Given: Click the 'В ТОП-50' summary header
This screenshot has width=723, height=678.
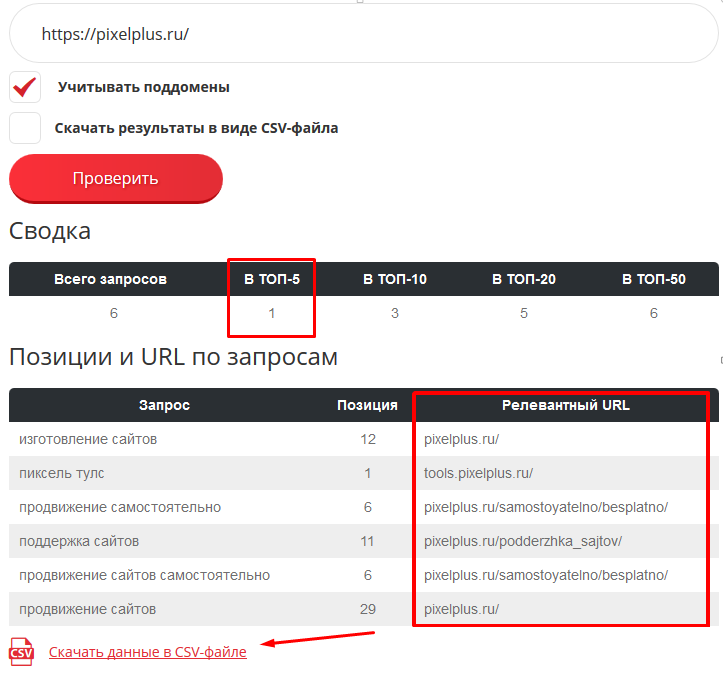Looking at the screenshot, I should pyautogui.click(x=654, y=279).
